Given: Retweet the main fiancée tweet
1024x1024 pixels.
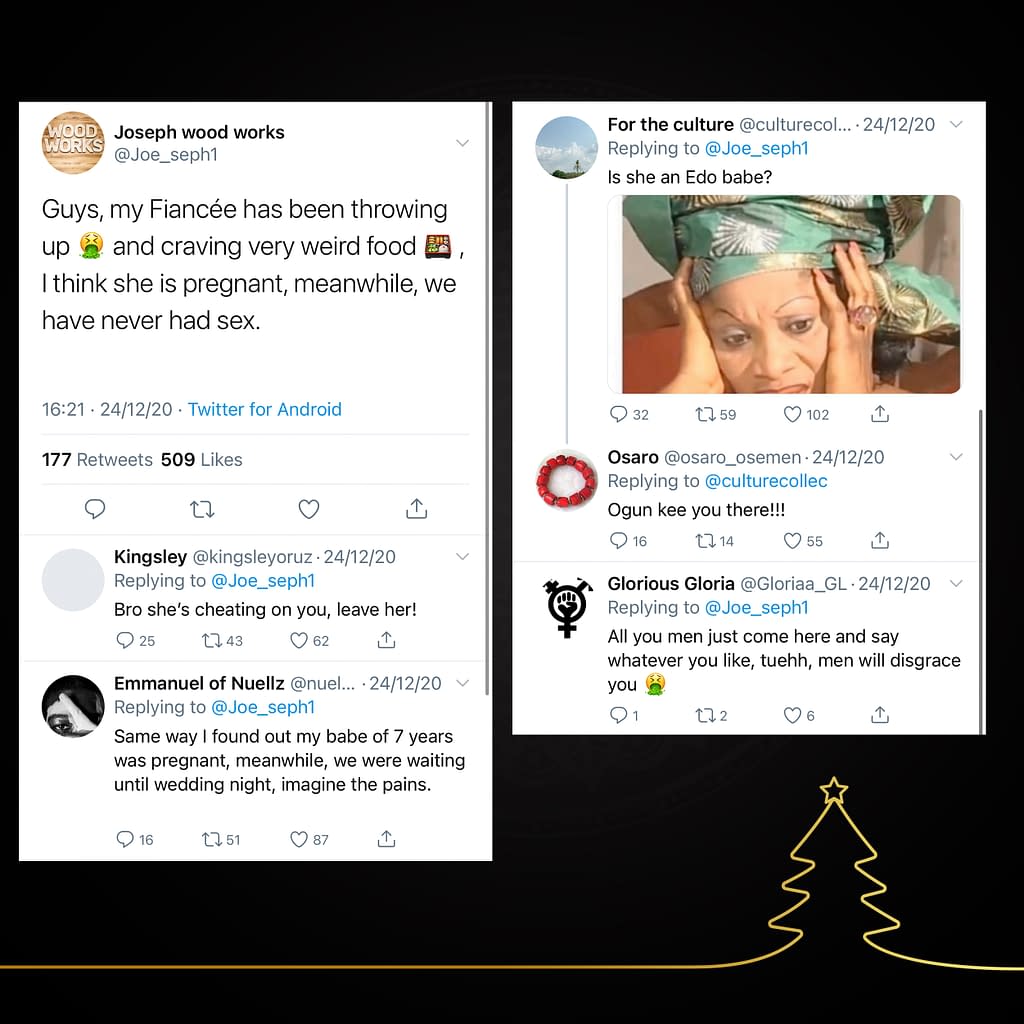Looking at the screenshot, I should tap(202, 510).
